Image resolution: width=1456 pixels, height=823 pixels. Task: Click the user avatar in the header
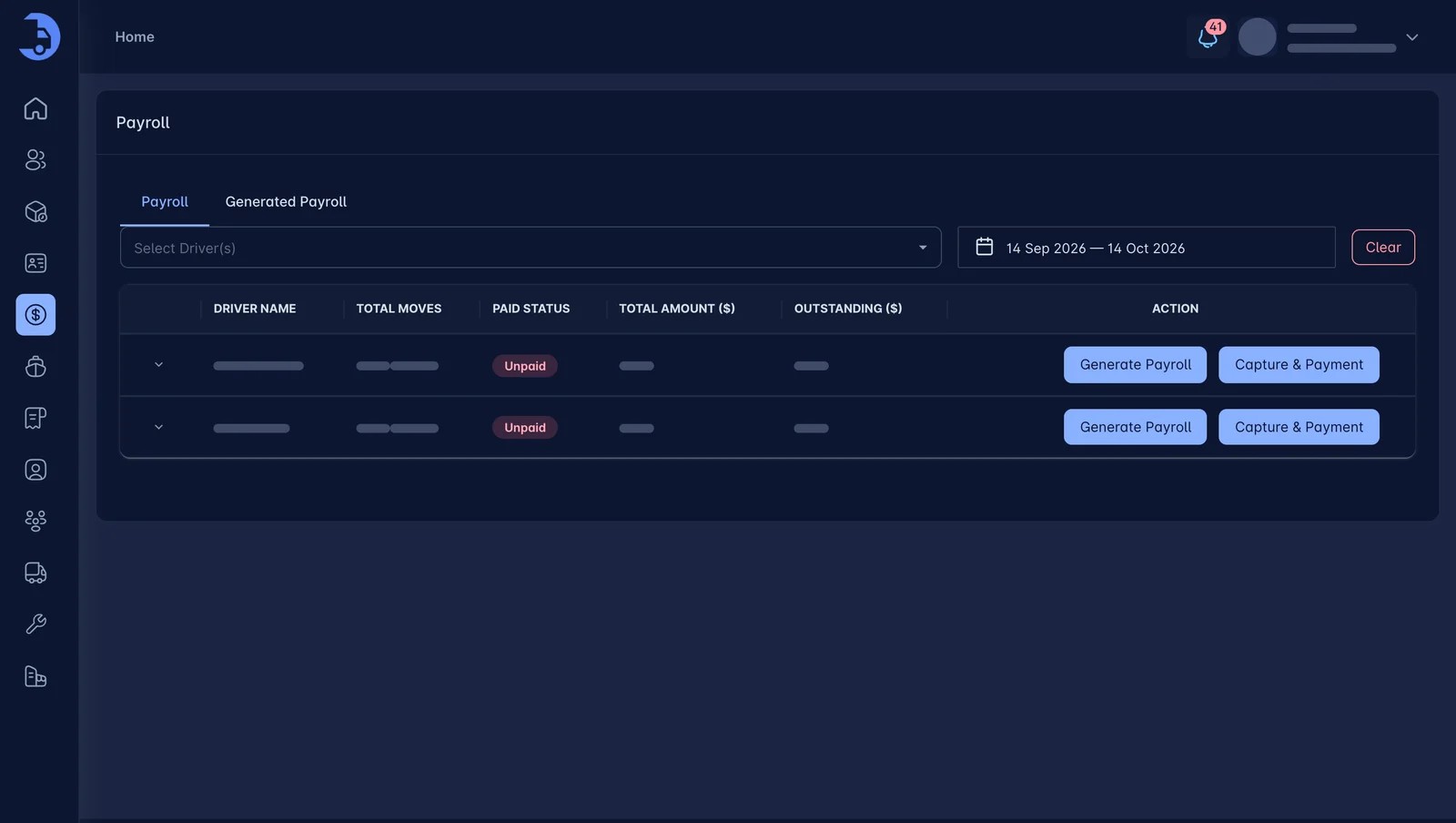[x=1258, y=37]
